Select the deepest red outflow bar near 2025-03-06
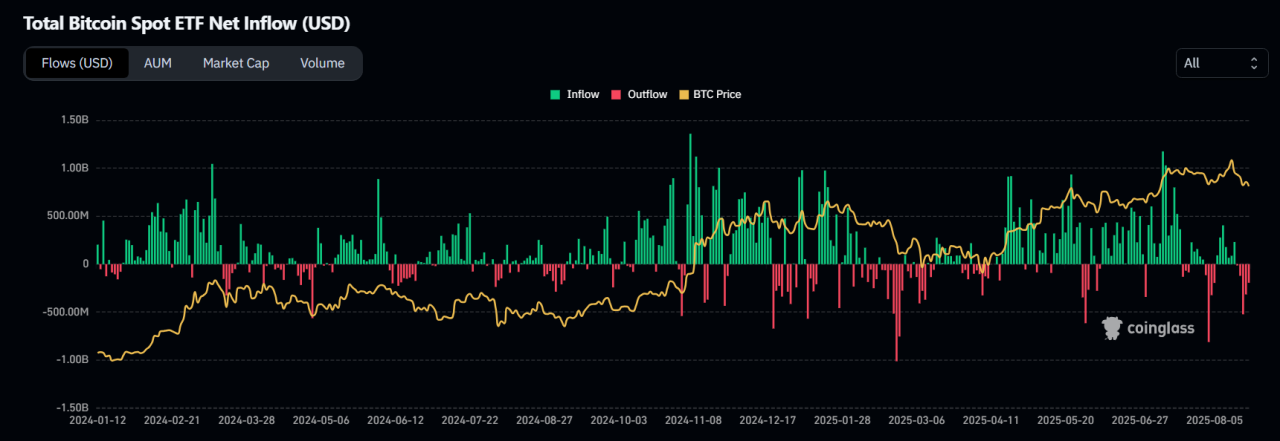1280x441 pixels. (x=896, y=312)
